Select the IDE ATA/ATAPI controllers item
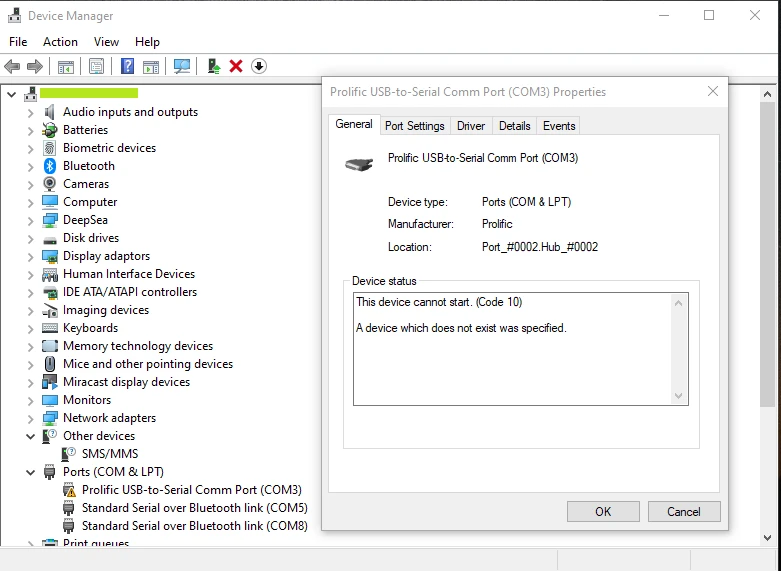 [130, 292]
